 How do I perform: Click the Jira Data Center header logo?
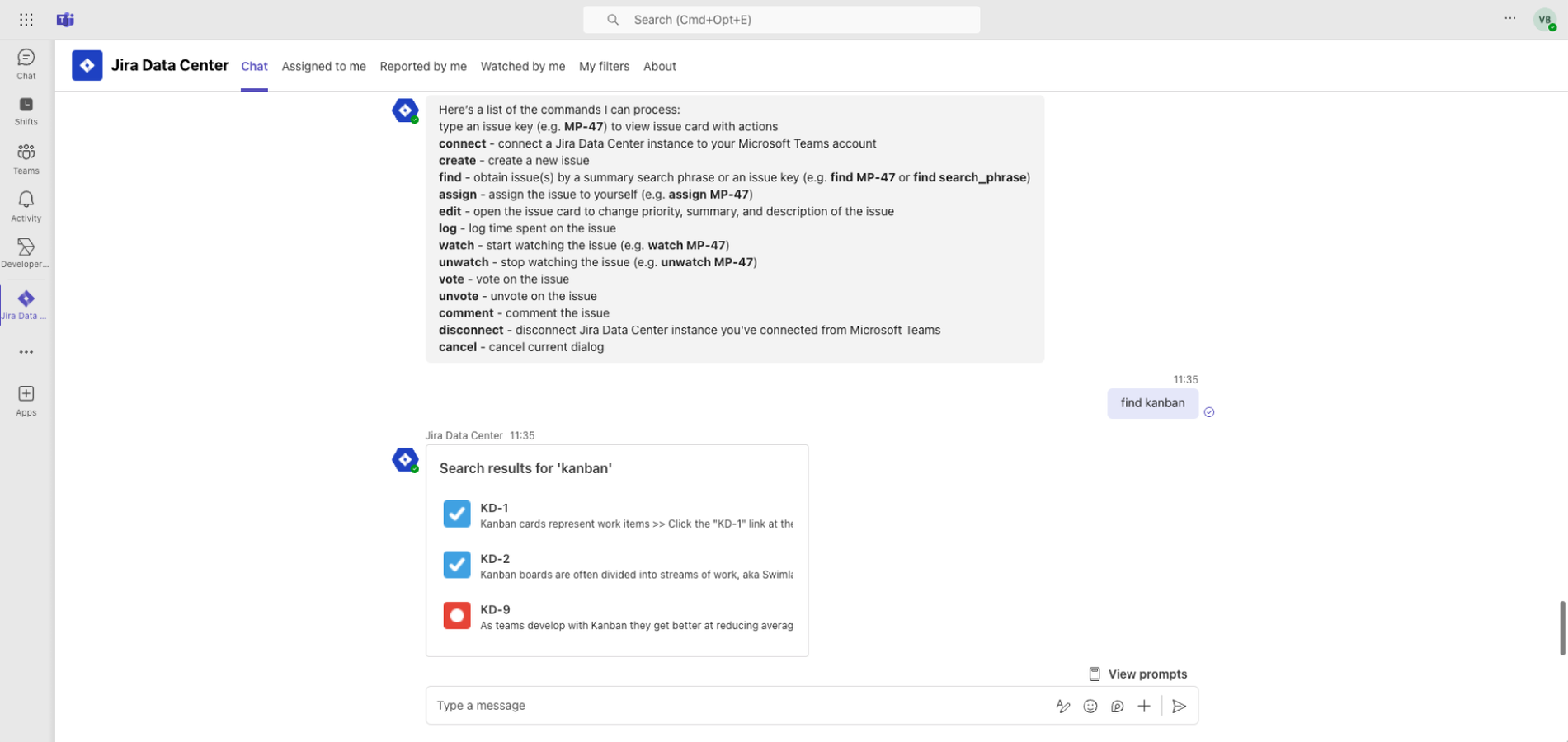[x=87, y=66]
